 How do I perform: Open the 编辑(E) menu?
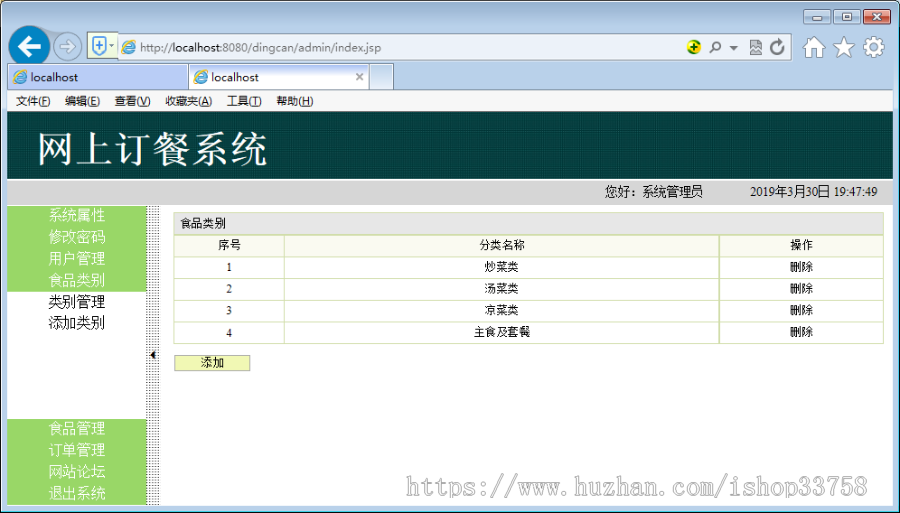pyautogui.click(x=82, y=101)
